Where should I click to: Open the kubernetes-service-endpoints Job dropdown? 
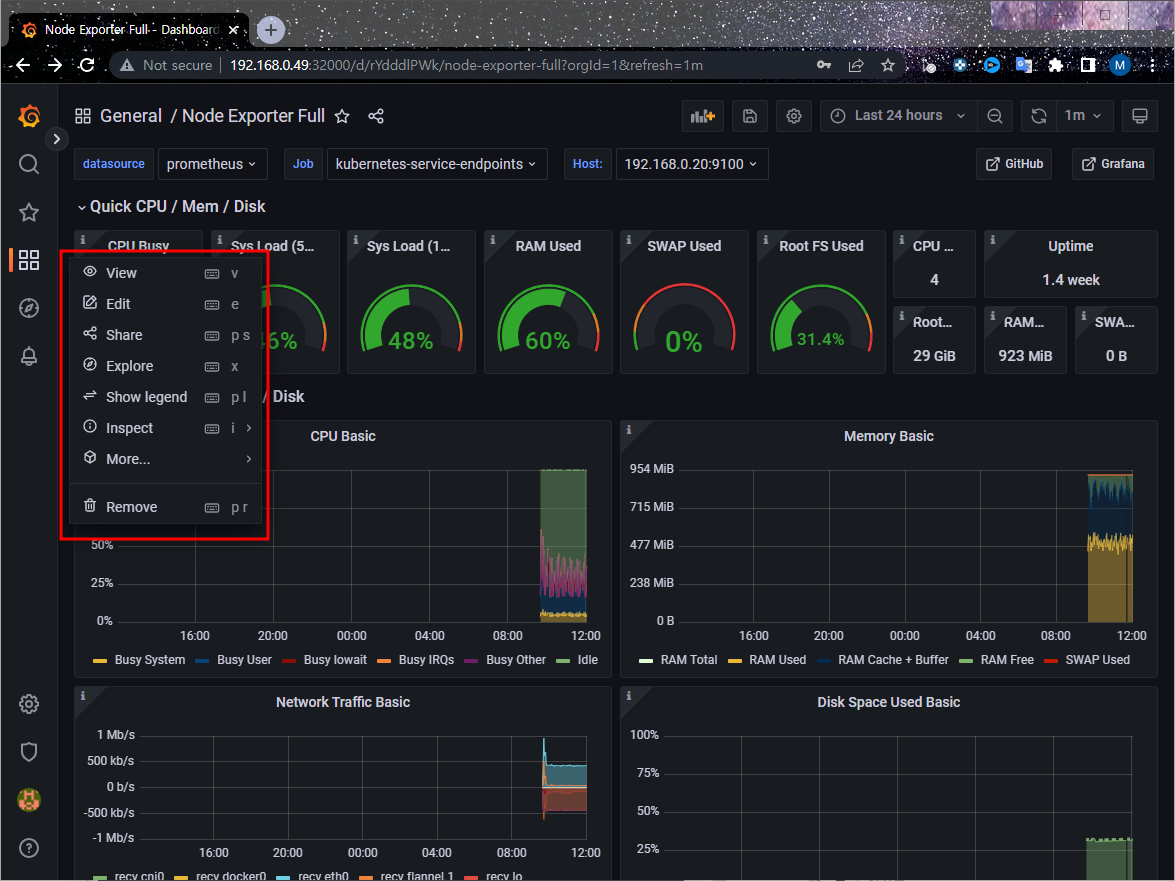[x=437, y=164]
